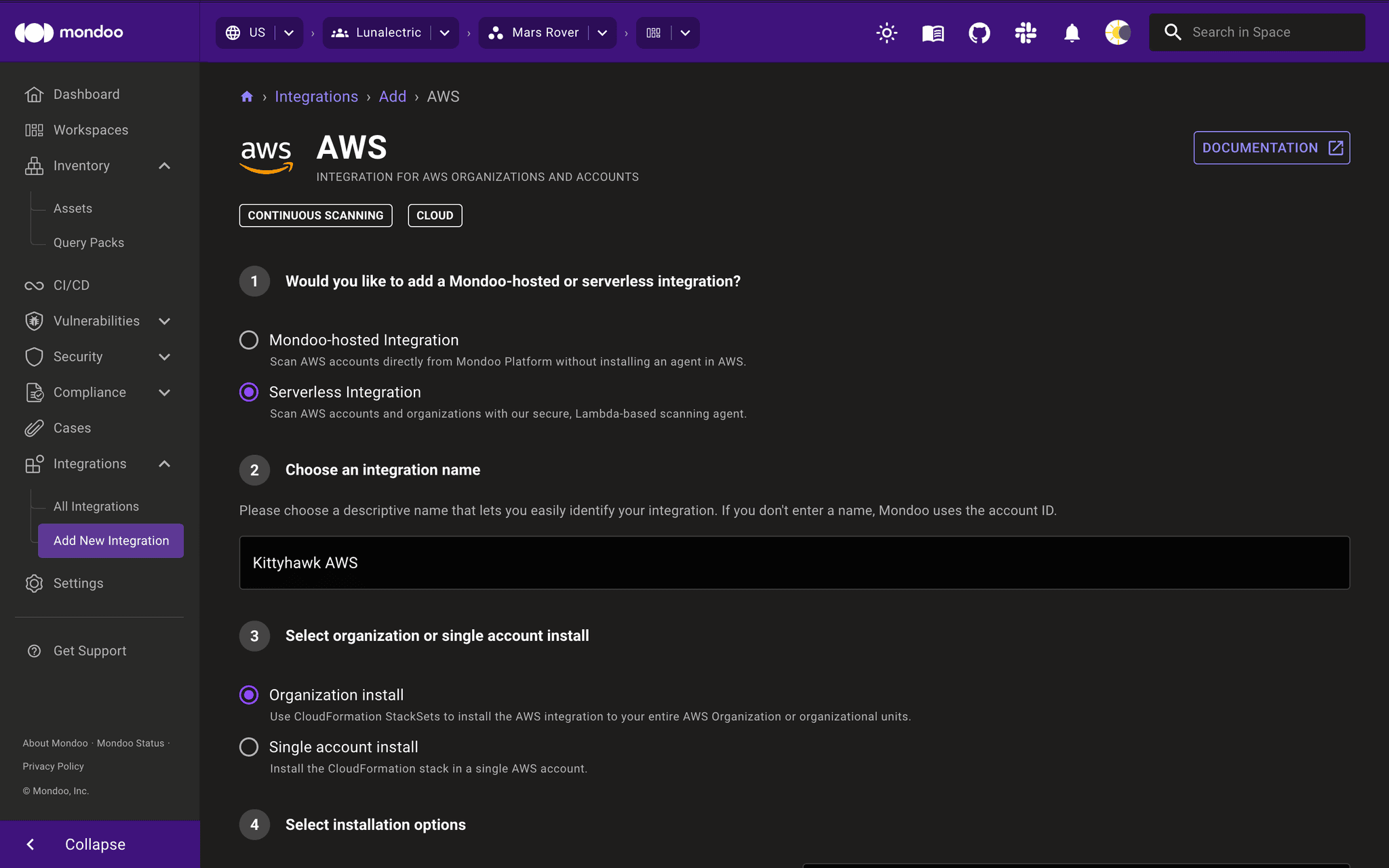Screen dimensions: 1389x868
Task: Go to the Dashboard via sidebar icon
Action: click(x=85, y=94)
